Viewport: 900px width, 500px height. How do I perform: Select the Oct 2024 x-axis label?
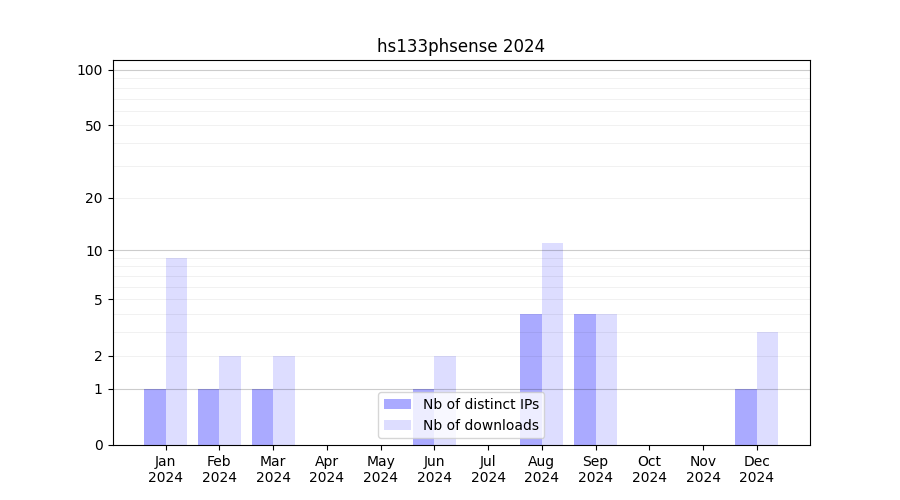[x=649, y=469]
